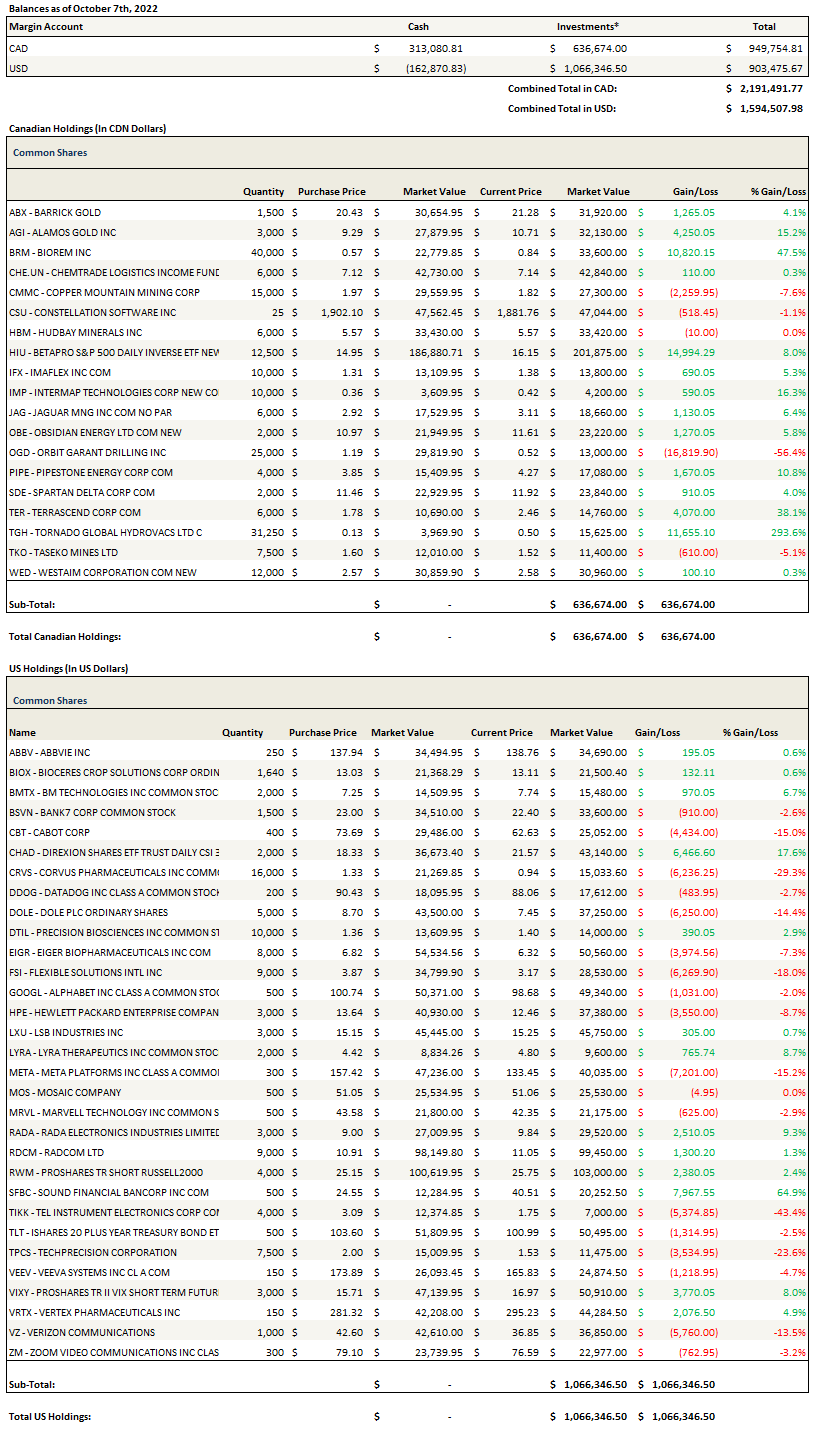Click the US Holdings Name column header
Image resolution: width=829 pixels, height=1436 pixels.
point(22,732)
